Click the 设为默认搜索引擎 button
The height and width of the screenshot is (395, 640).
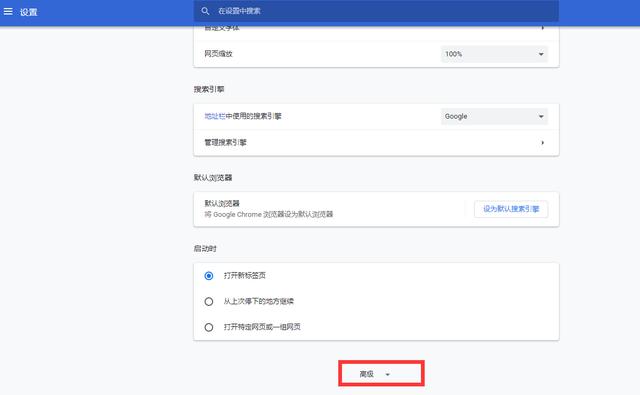pos(511,209)
